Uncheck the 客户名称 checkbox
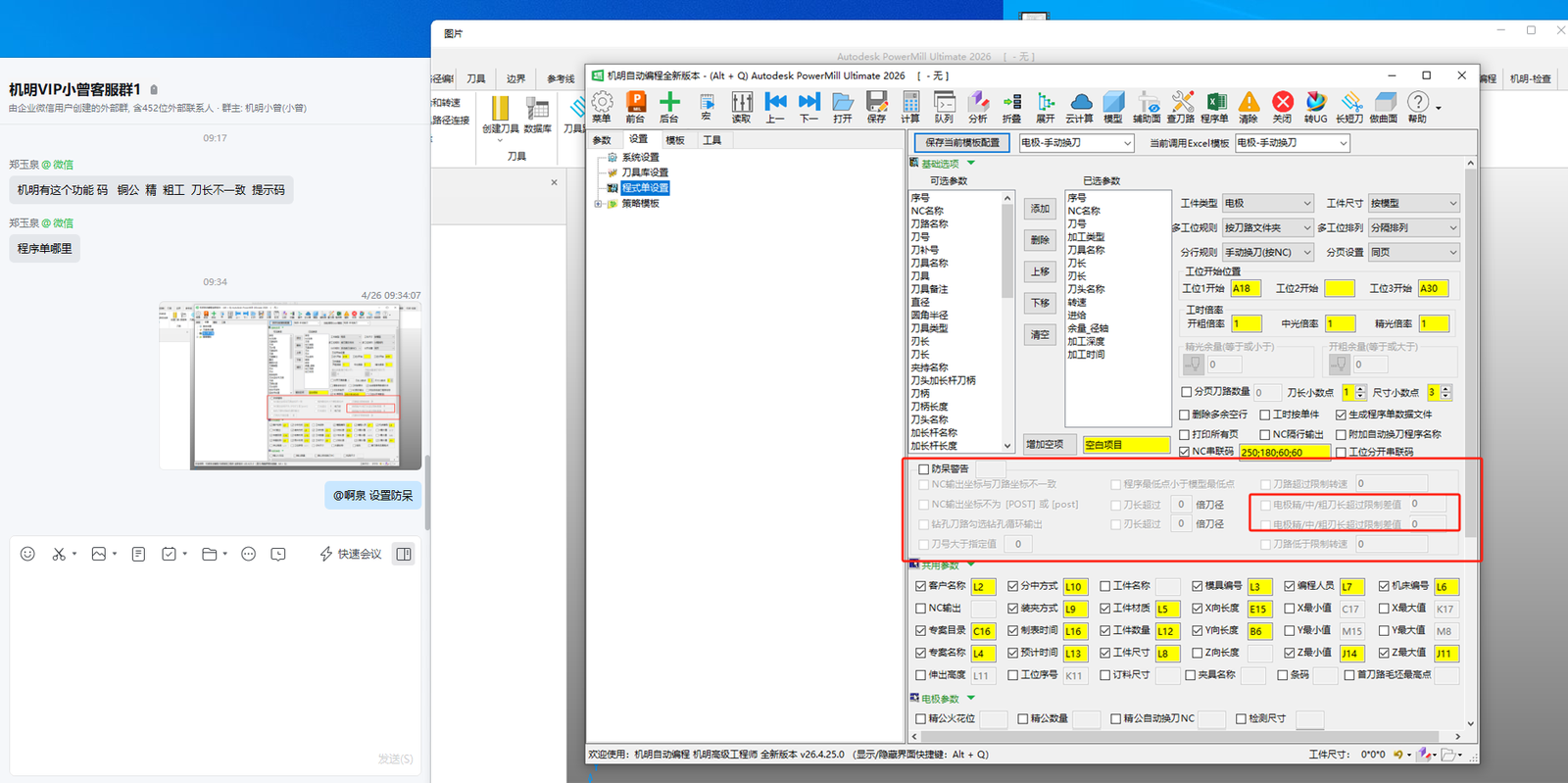Screen dimensions: 1568x783 pos(921,586)
